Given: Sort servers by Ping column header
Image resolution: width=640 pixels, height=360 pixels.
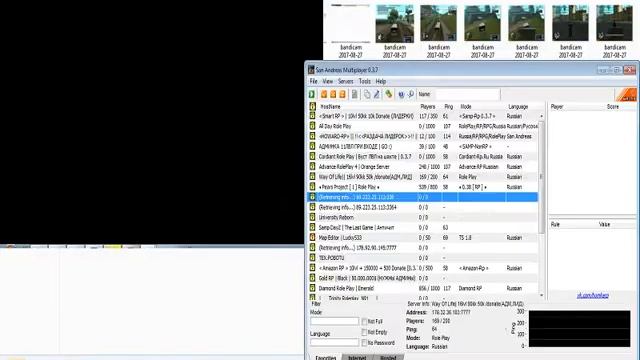Looking at the screenshot, I should [x=449, y=107].
